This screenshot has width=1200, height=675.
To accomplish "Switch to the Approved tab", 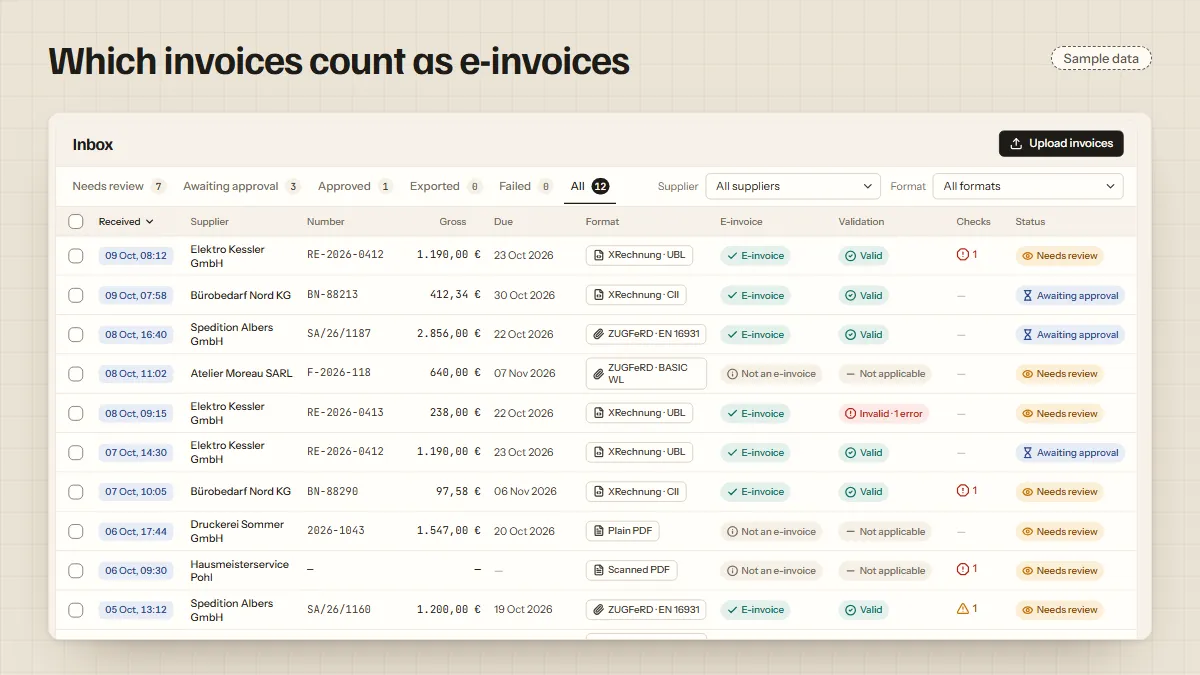I will pos(356,186).
